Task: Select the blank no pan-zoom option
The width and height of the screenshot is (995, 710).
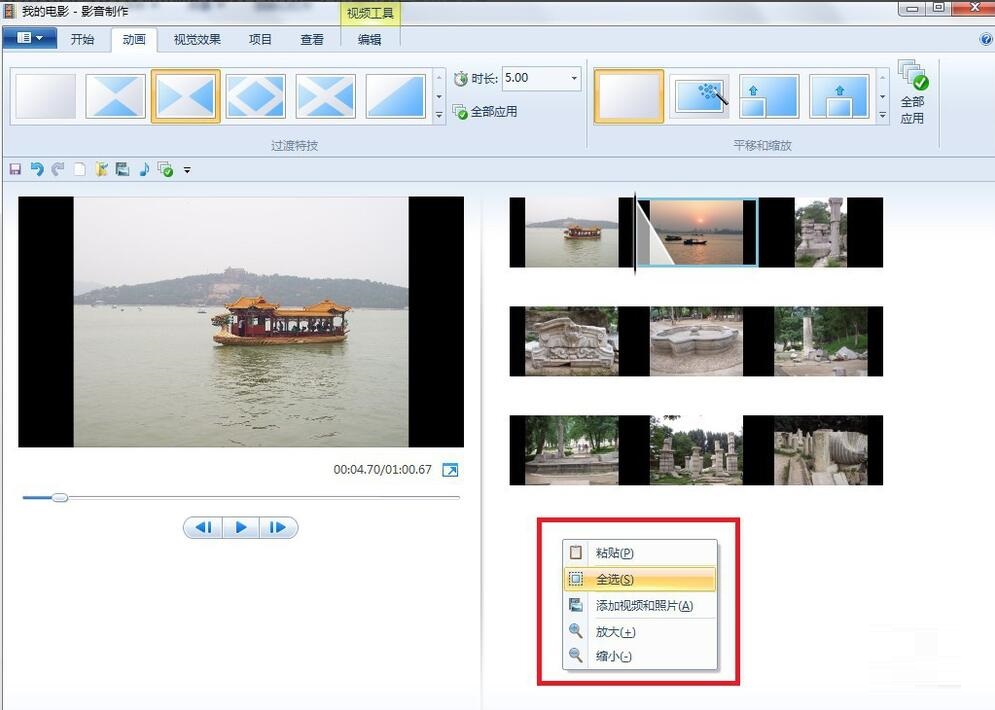Action: [629, 96]
